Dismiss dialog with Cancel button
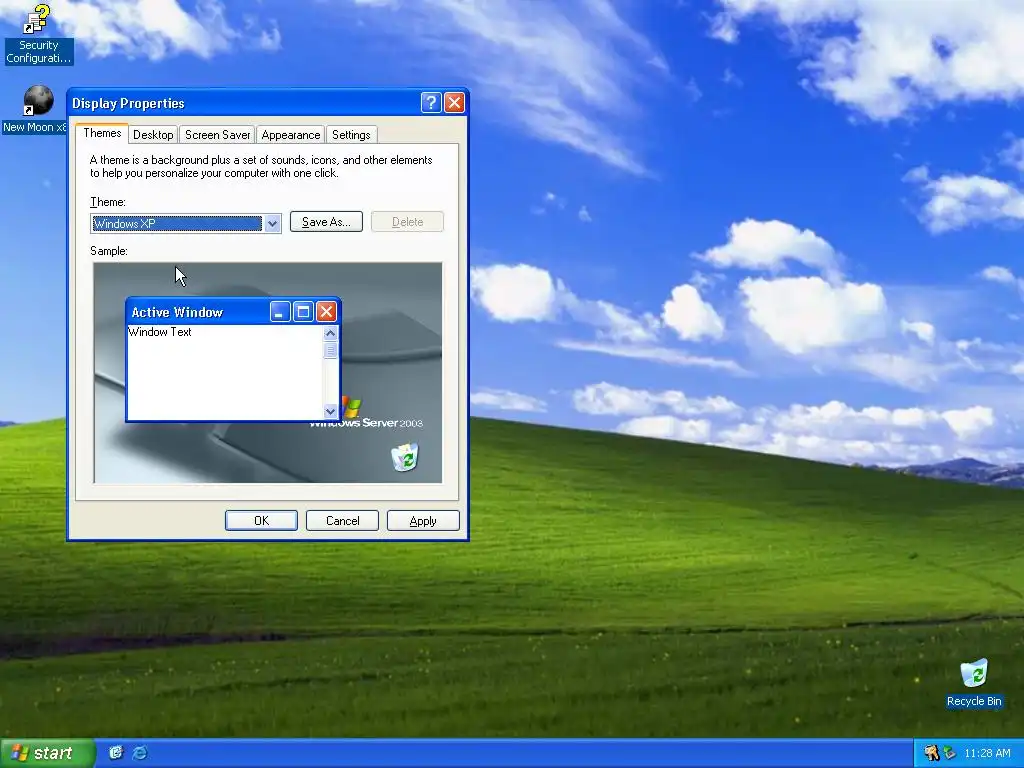The image size is (1024, 768). [x=342, y=520]
